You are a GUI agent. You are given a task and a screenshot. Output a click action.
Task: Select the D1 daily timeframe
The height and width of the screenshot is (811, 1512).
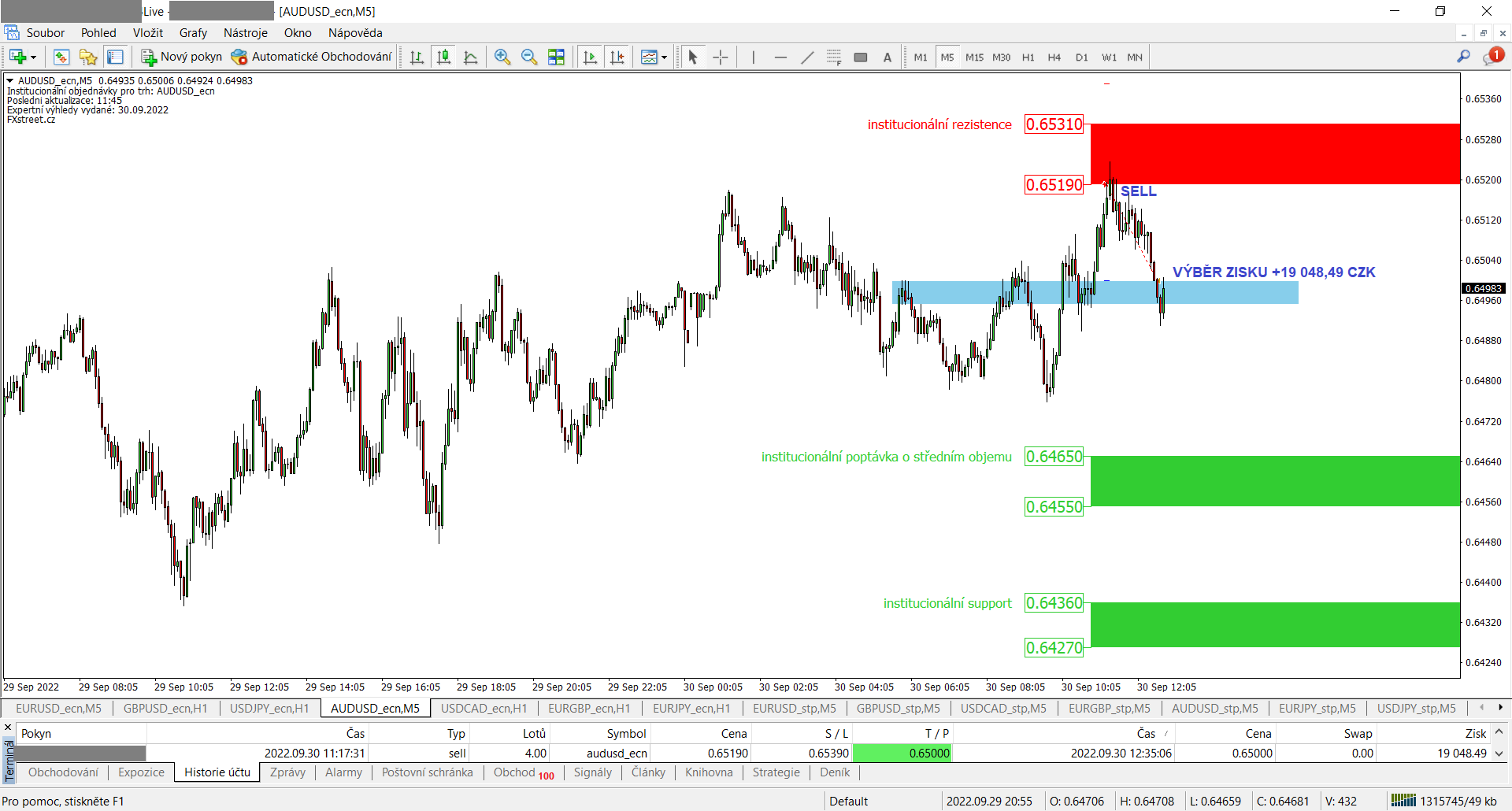coord(1081,57)
